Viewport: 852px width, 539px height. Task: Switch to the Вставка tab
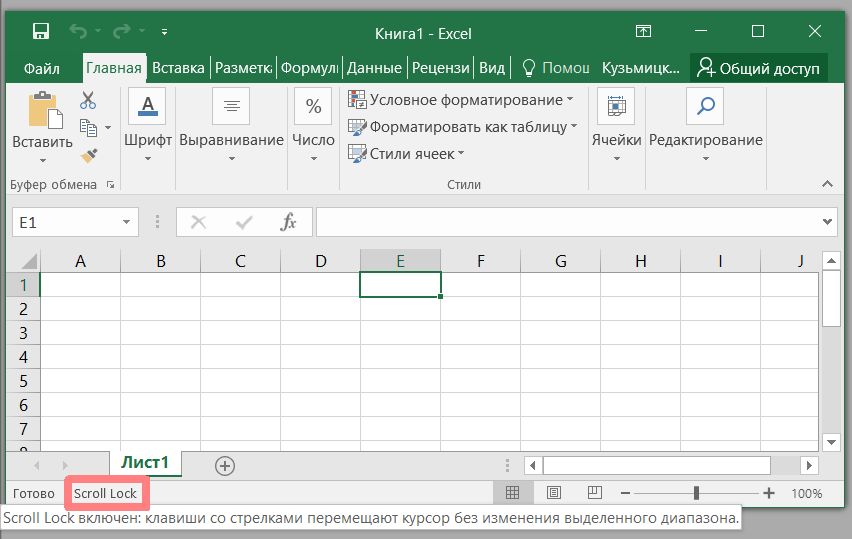(x=178, y=68)
